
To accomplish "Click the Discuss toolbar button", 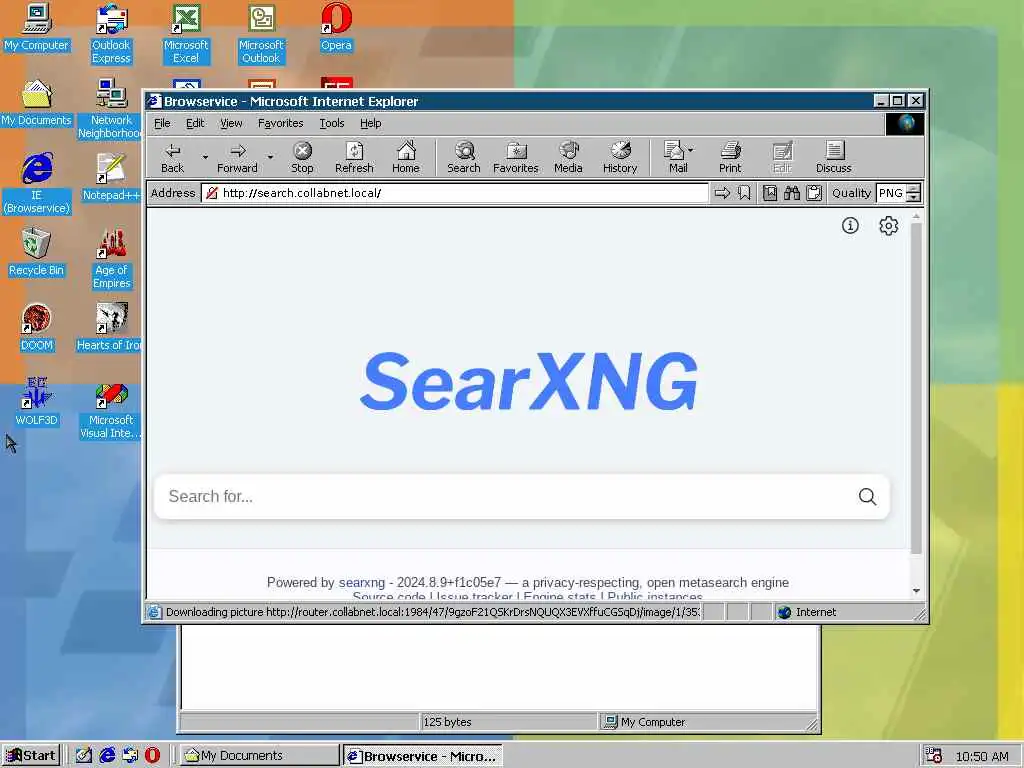I will pyautogui.click(x=834, y=157).
